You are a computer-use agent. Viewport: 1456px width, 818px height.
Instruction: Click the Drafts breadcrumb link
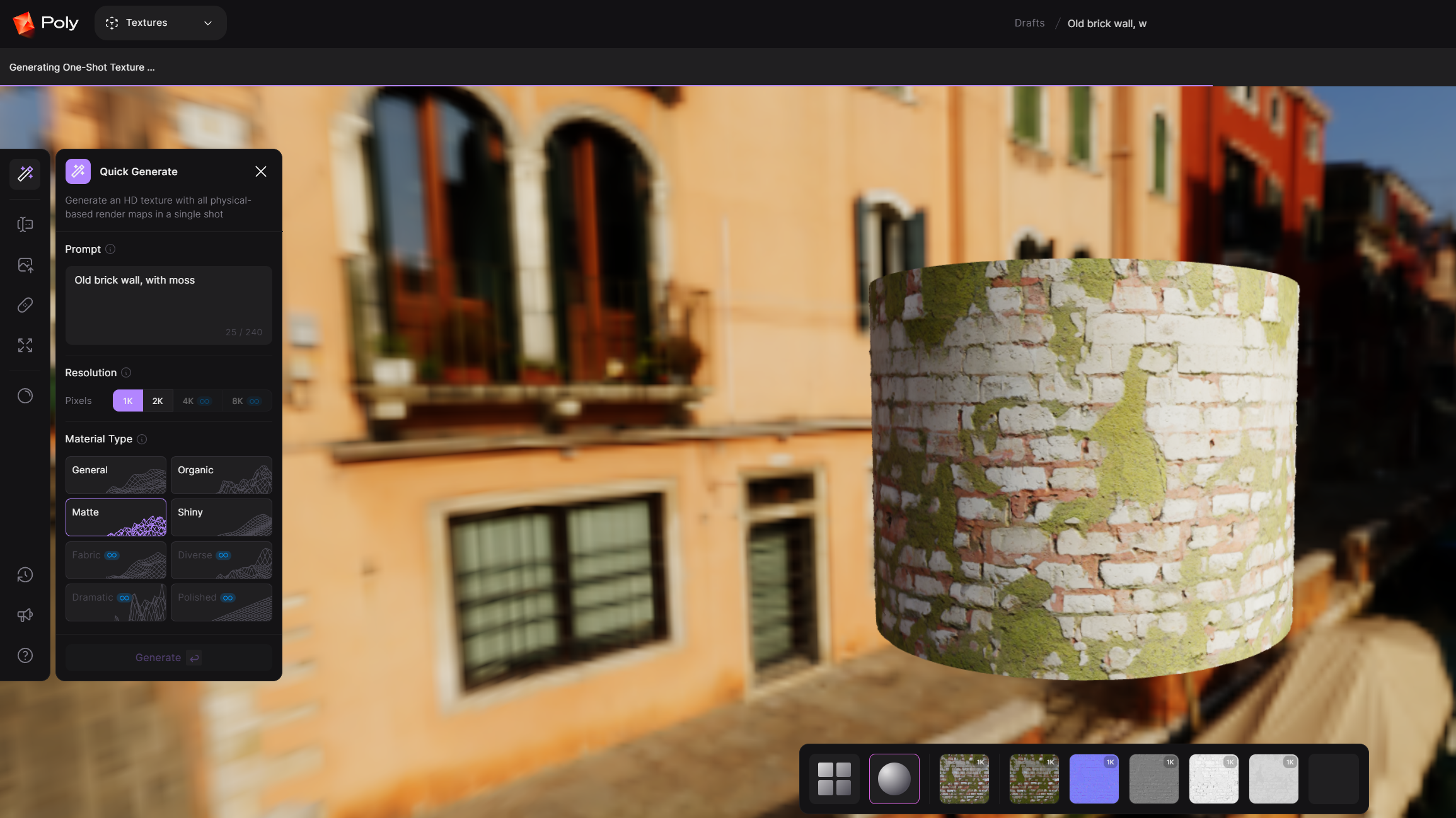click(x=1029, y=23)
